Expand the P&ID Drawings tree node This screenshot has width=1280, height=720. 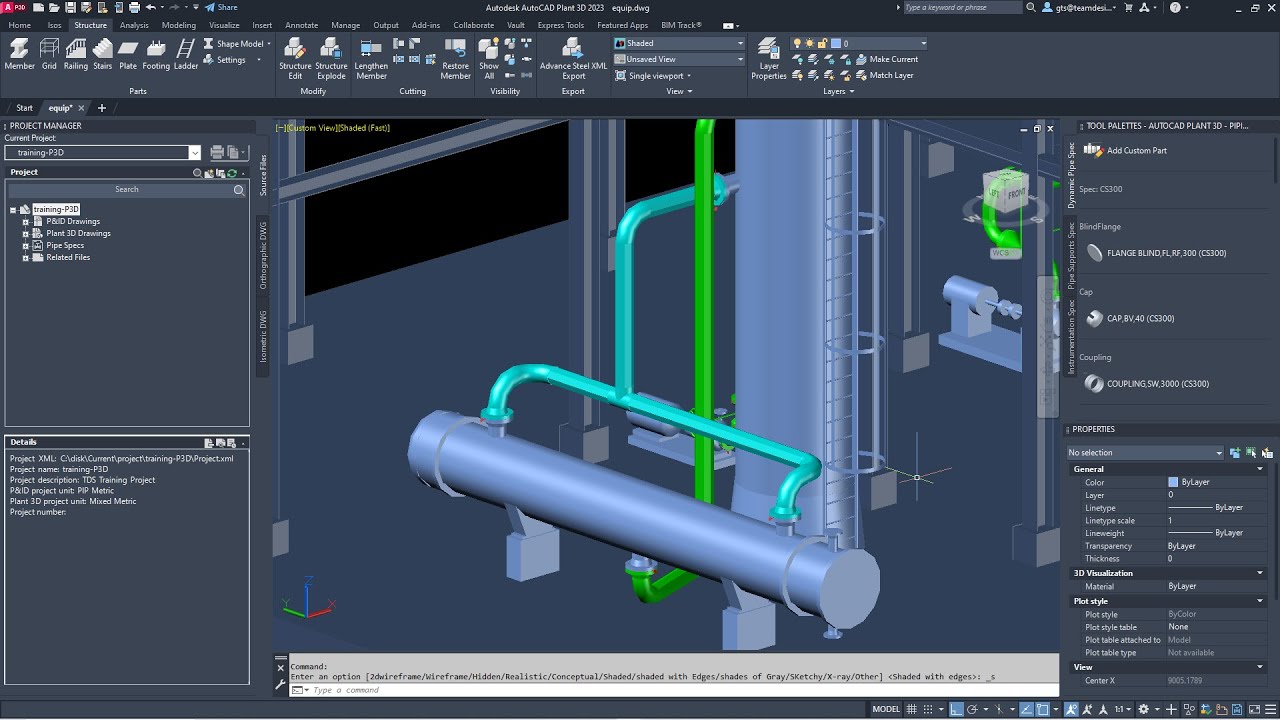[x=25, y=221]
